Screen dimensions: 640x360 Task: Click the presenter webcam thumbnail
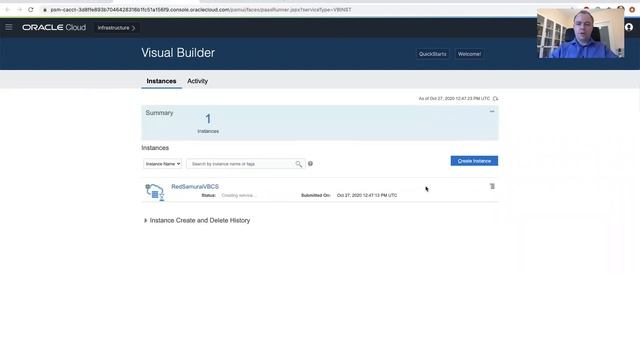[580, 33]
